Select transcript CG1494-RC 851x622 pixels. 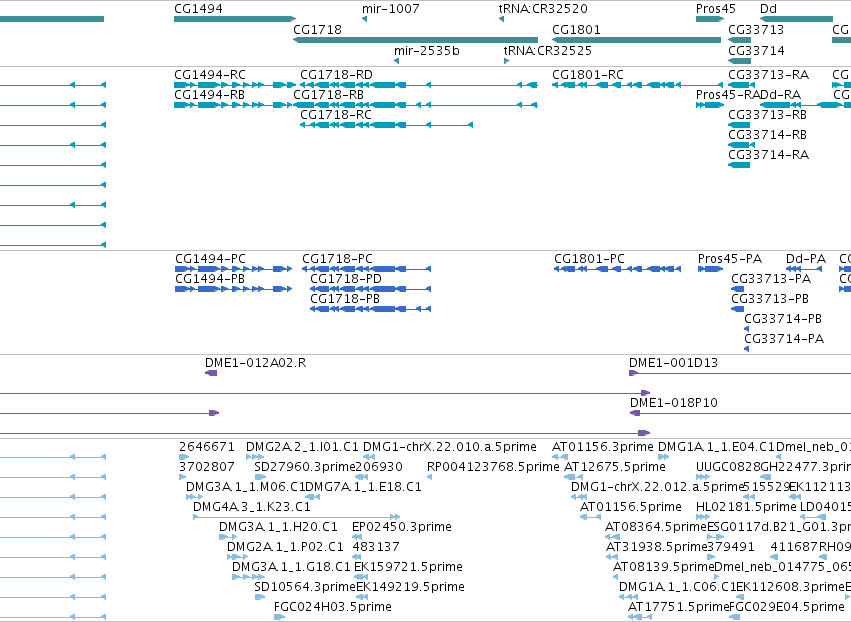[x=235, y=85]
